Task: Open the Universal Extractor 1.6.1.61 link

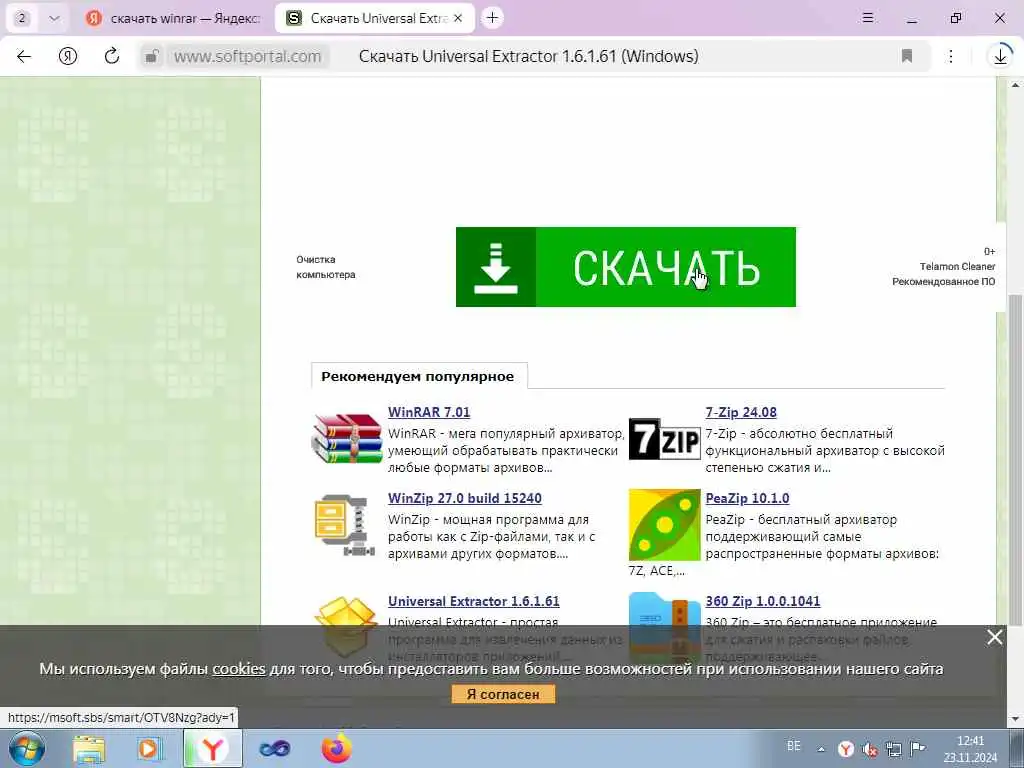Action: (x=473, y=601)
